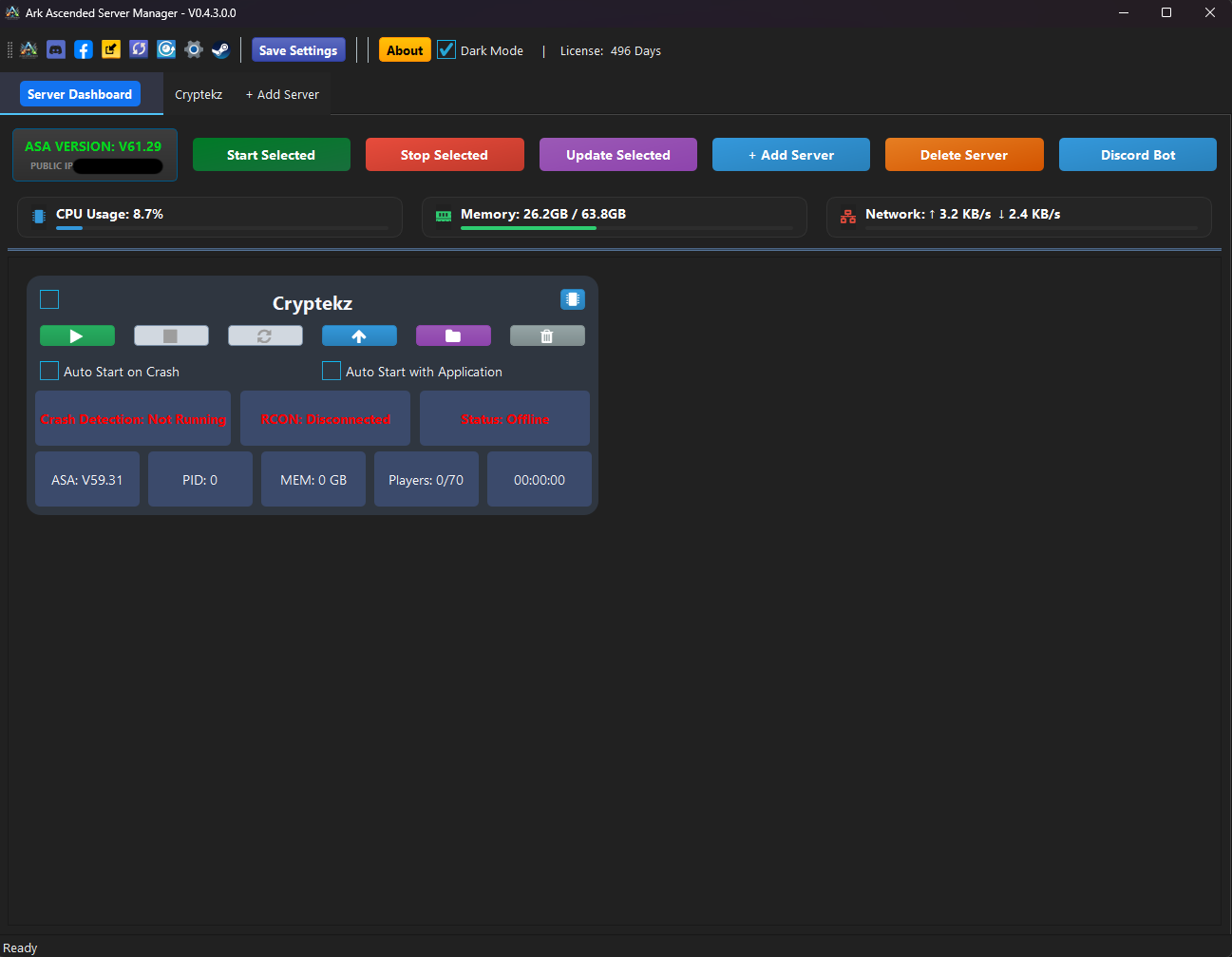This screenshot has height=957, width=1232.
Task: Open the Cryptekz tab
Action: [x=199, y=94]
